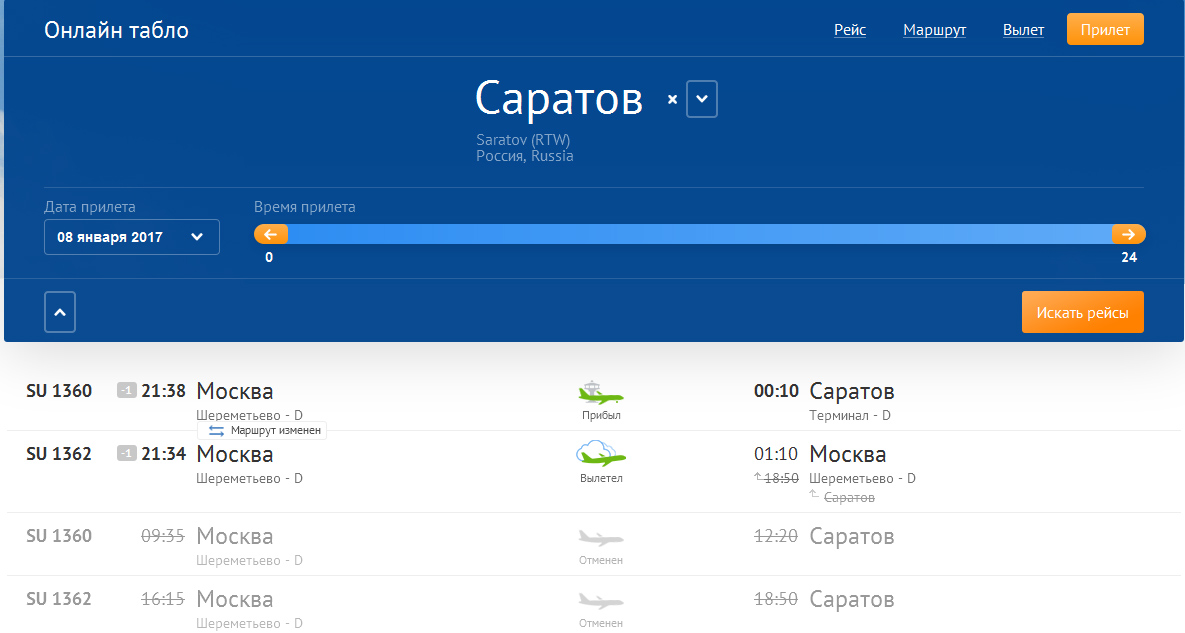Collapse the search panel with up chevron
Viewport: 1185px width, 633px height.
(60, 313)
